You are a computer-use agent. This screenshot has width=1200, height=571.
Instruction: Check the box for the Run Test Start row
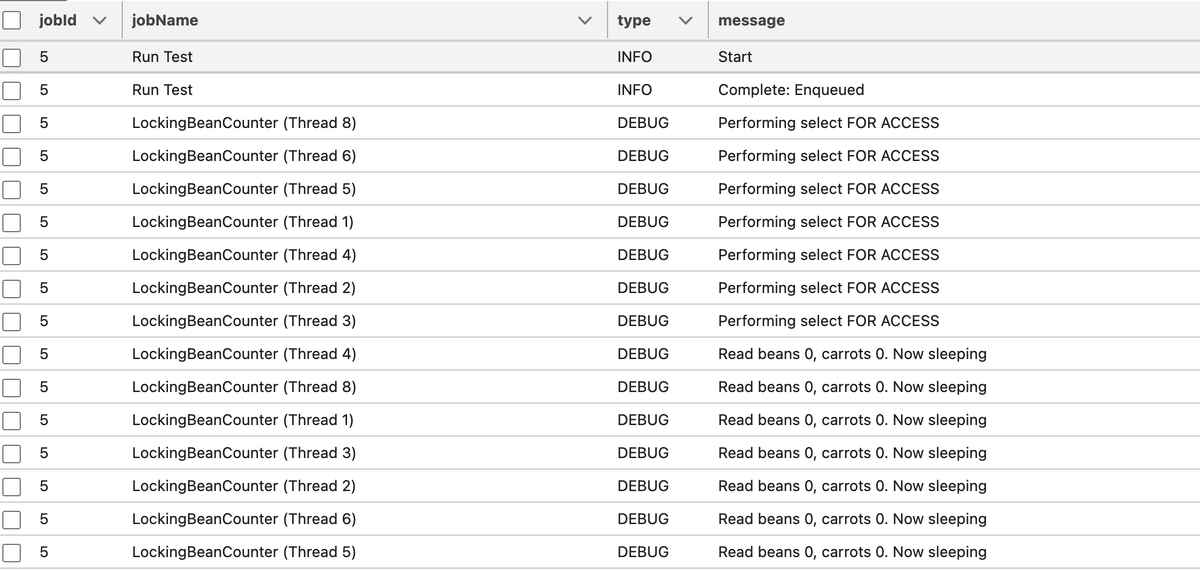click(12, 57)
